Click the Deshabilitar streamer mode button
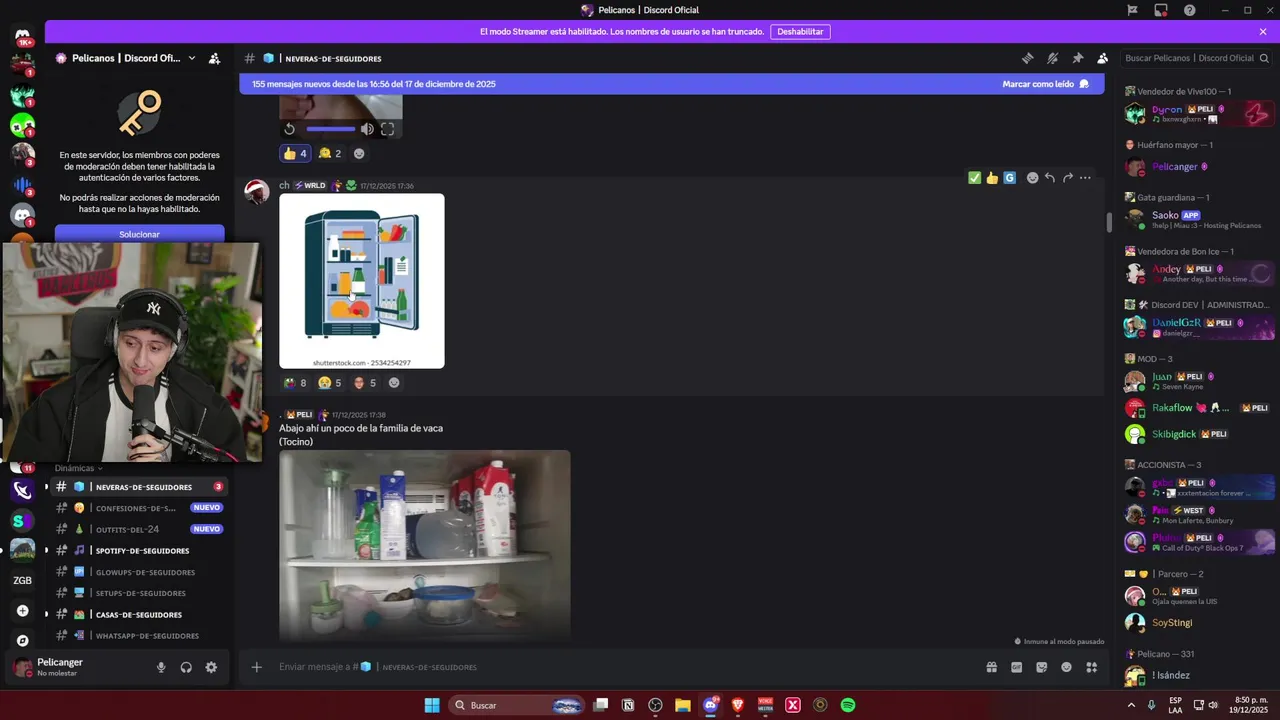Screen dimensions: 1280x720 pyautogui.click(x=800, y=32)
